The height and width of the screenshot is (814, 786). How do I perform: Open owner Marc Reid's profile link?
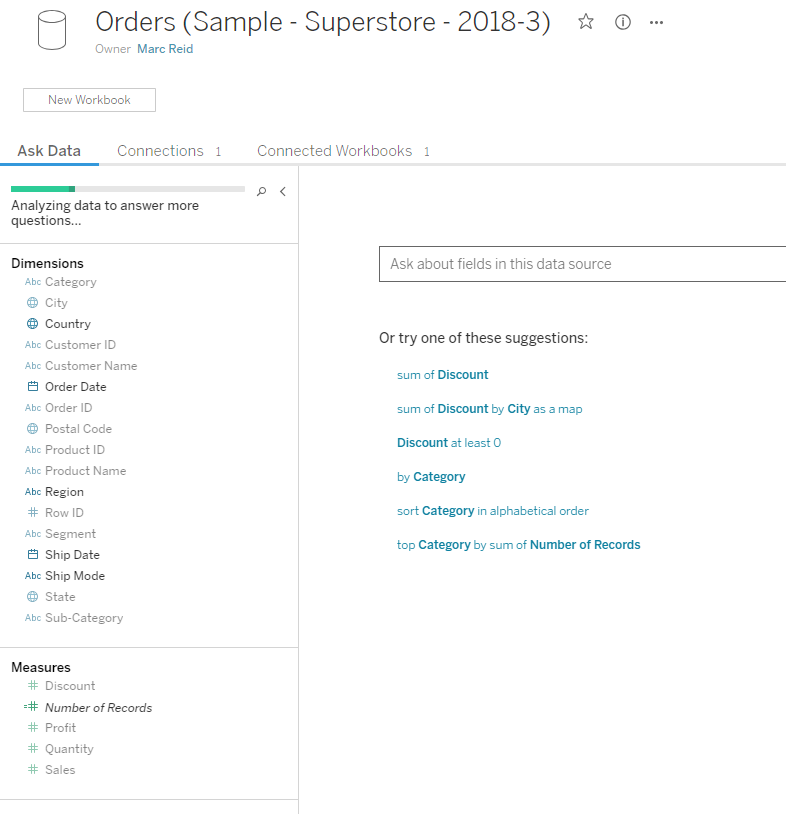(x=165, y=49)
